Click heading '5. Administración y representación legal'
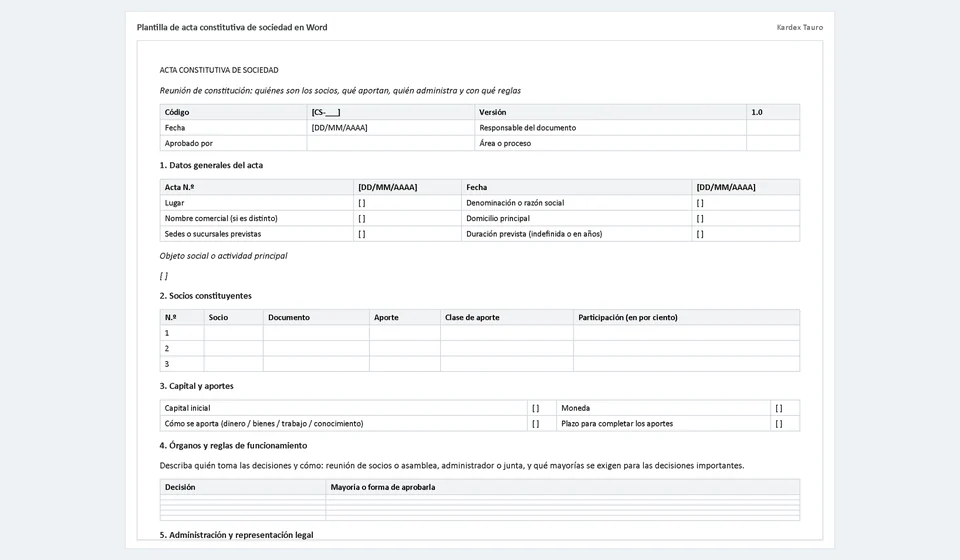The width and height of the screenshot is (960, 560). 236,535
